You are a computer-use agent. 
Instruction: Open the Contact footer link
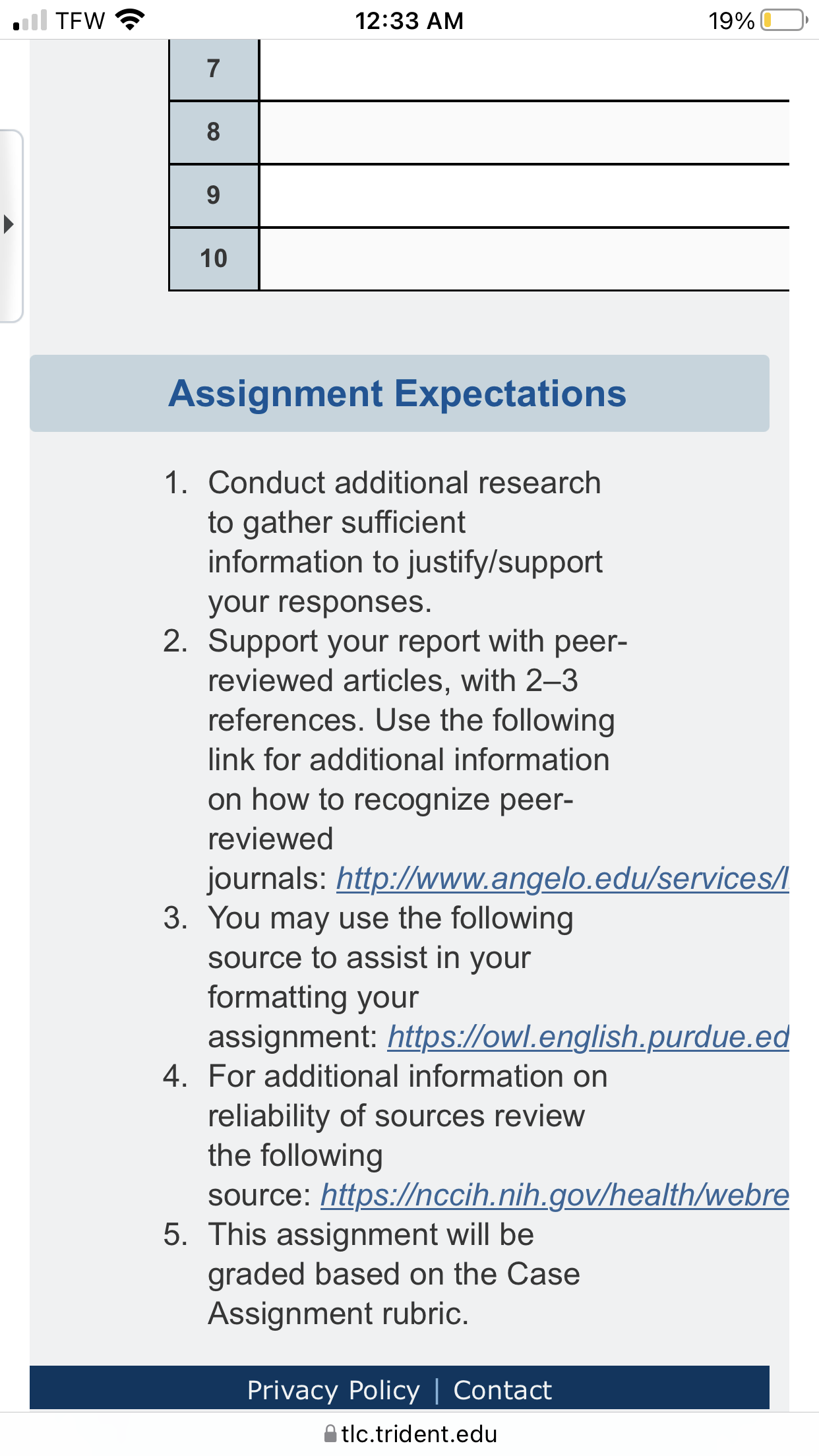pos(502,1390)
